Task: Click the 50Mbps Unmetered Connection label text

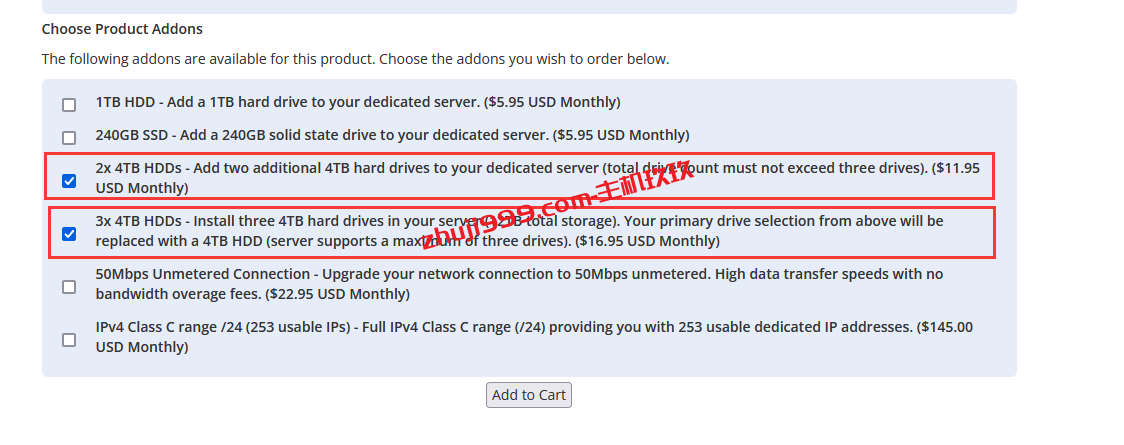Action: coord(520,284)
